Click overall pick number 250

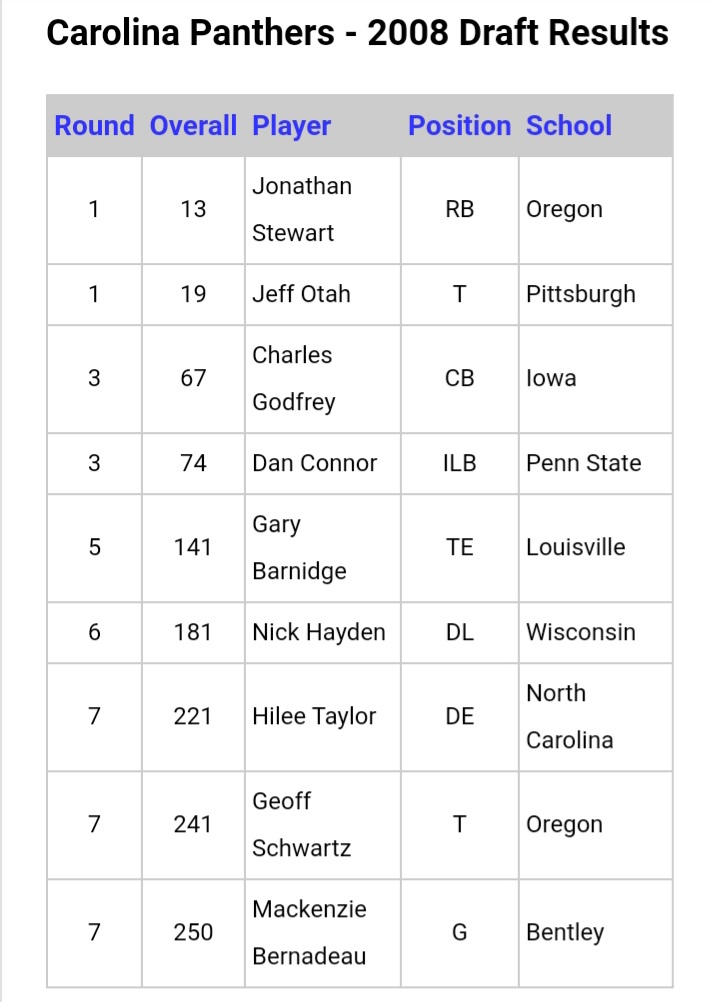pos(193,932)
